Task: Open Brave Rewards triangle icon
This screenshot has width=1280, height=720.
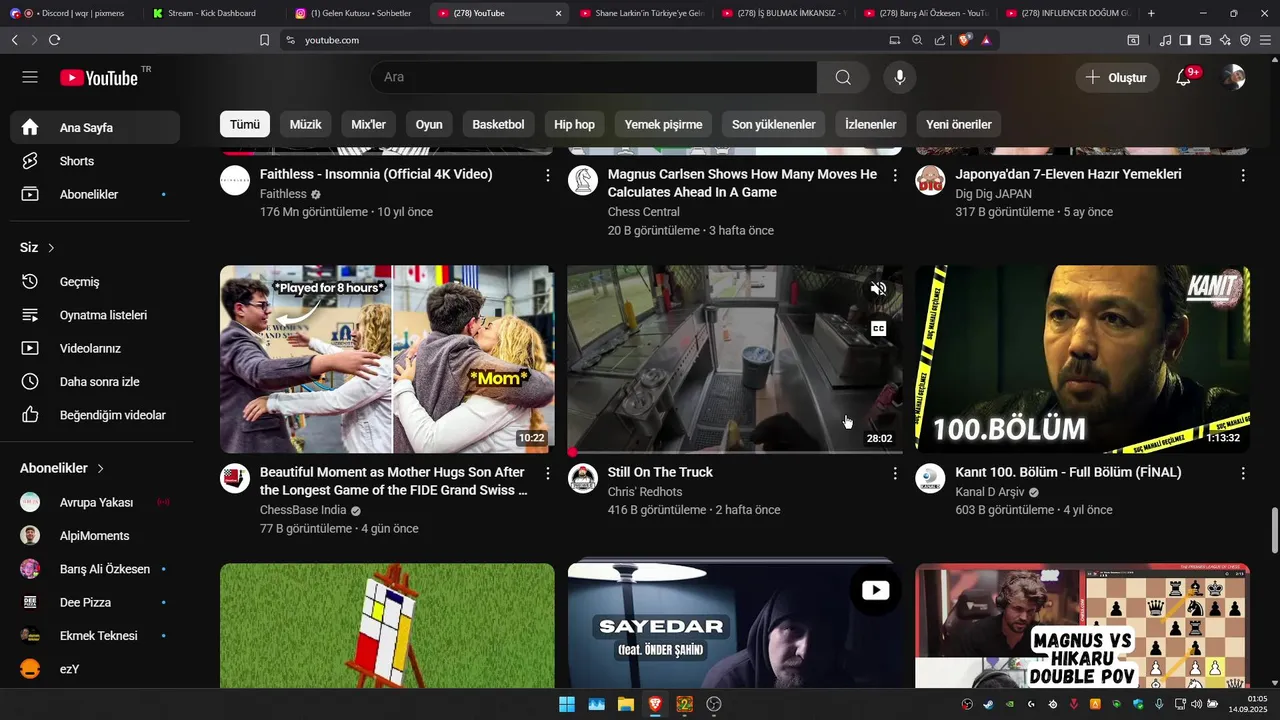Action: point(986,40)
